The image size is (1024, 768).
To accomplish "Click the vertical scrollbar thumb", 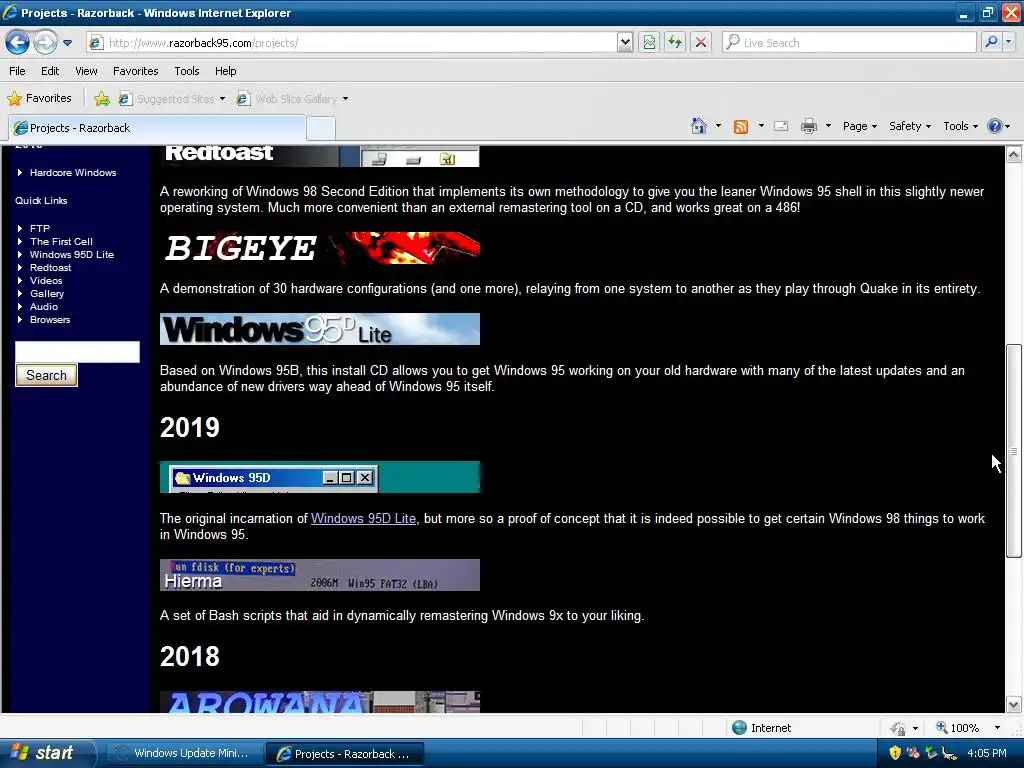I will pyautogui.click(x=1014, y=451).
